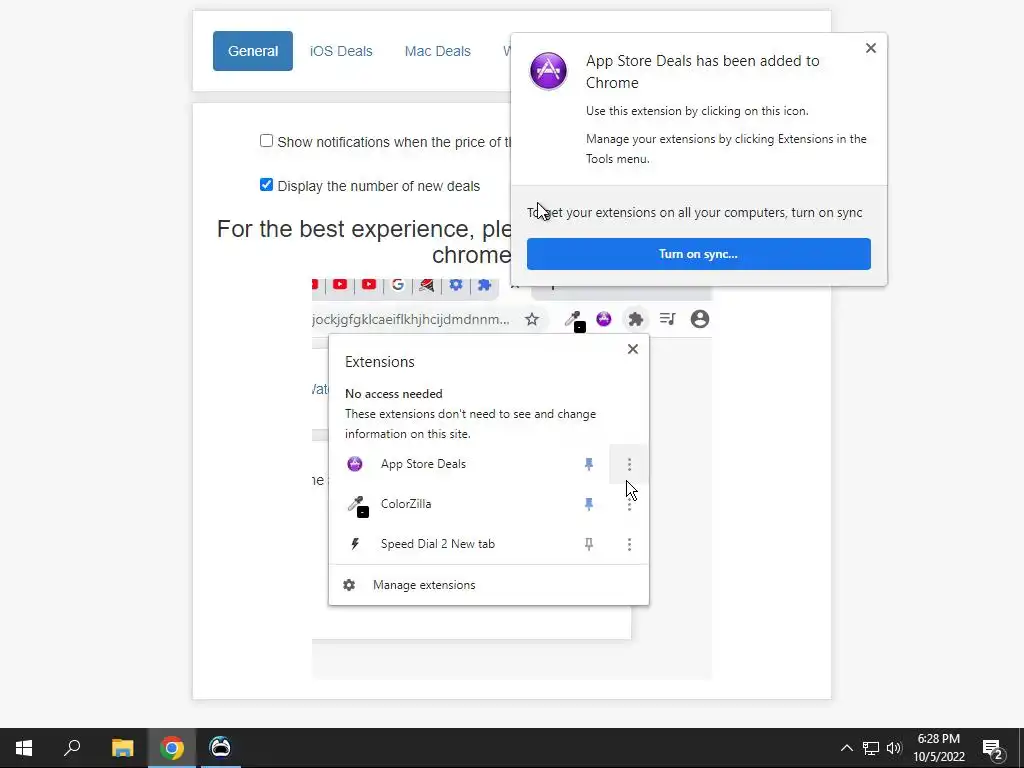
Task: Click the blue gear tab favicon
Action: [x=456, y=285]
